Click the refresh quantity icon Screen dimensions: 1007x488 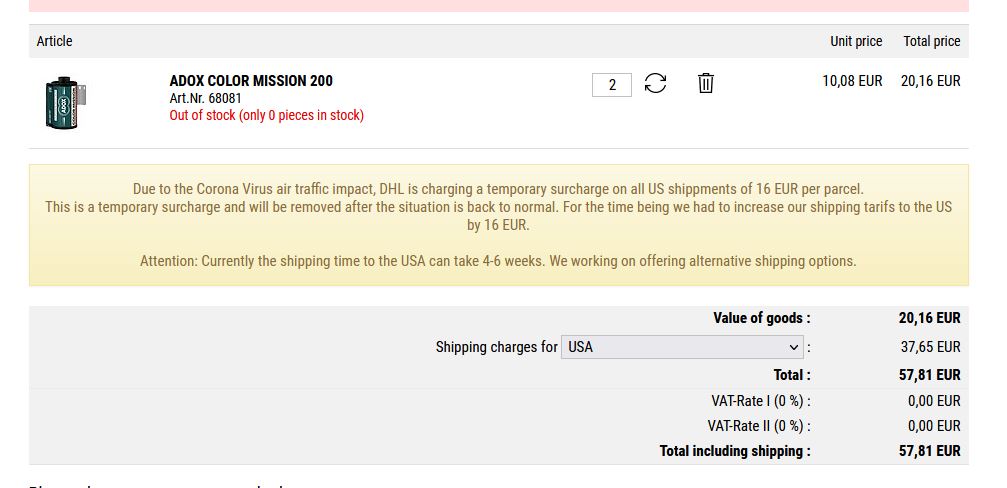(655, 83)
